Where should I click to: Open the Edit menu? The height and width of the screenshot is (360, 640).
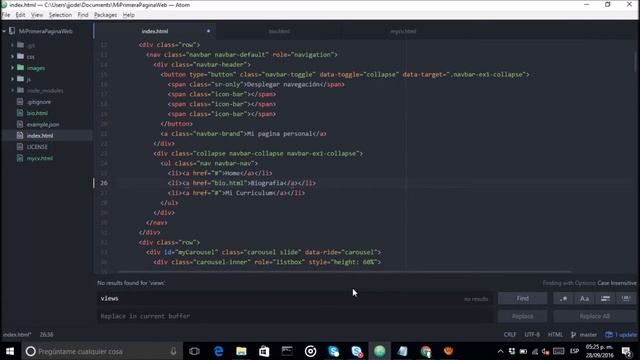[x=20, y=15]
